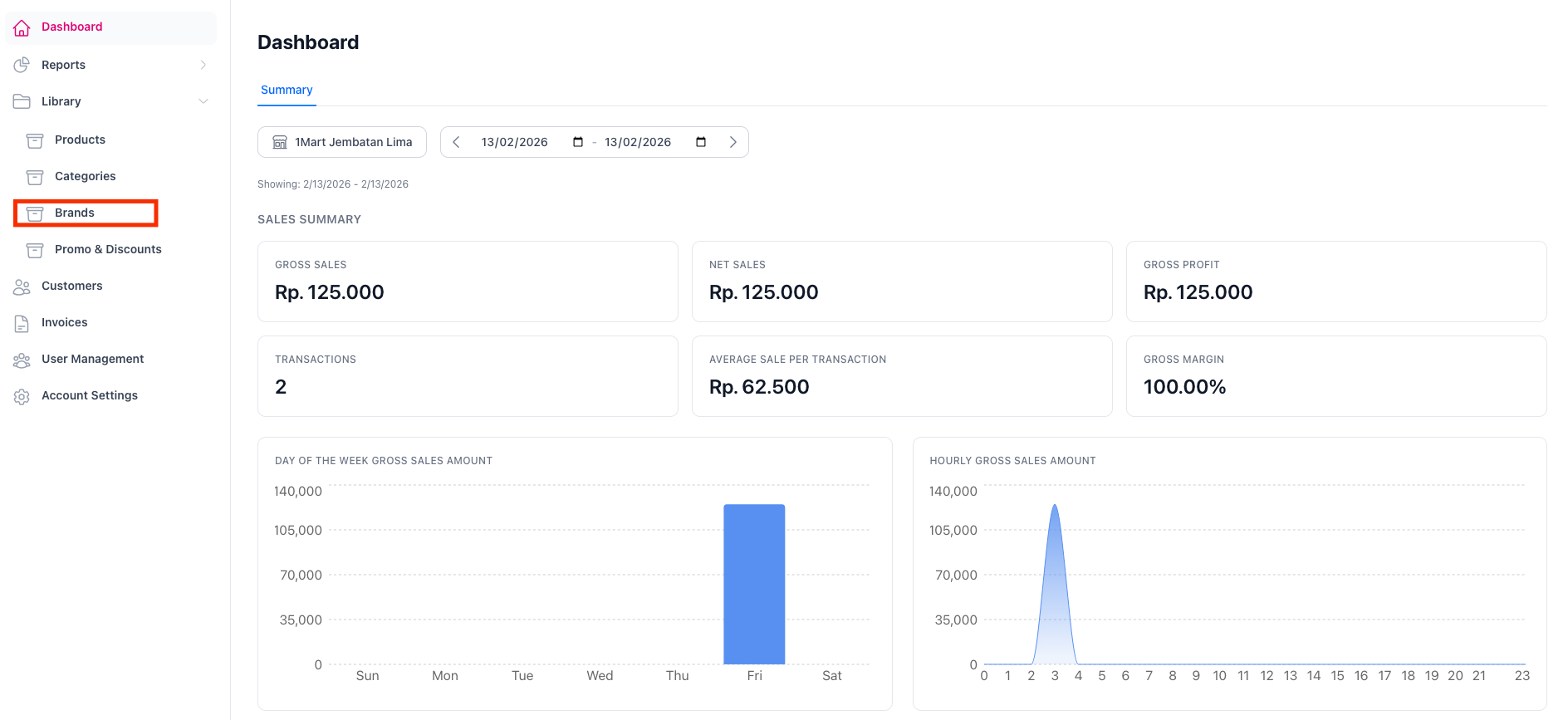This screenshot has height=720, width=1568.
Task: Click the Account Settings gear icon
Action: tap(22, 397)
